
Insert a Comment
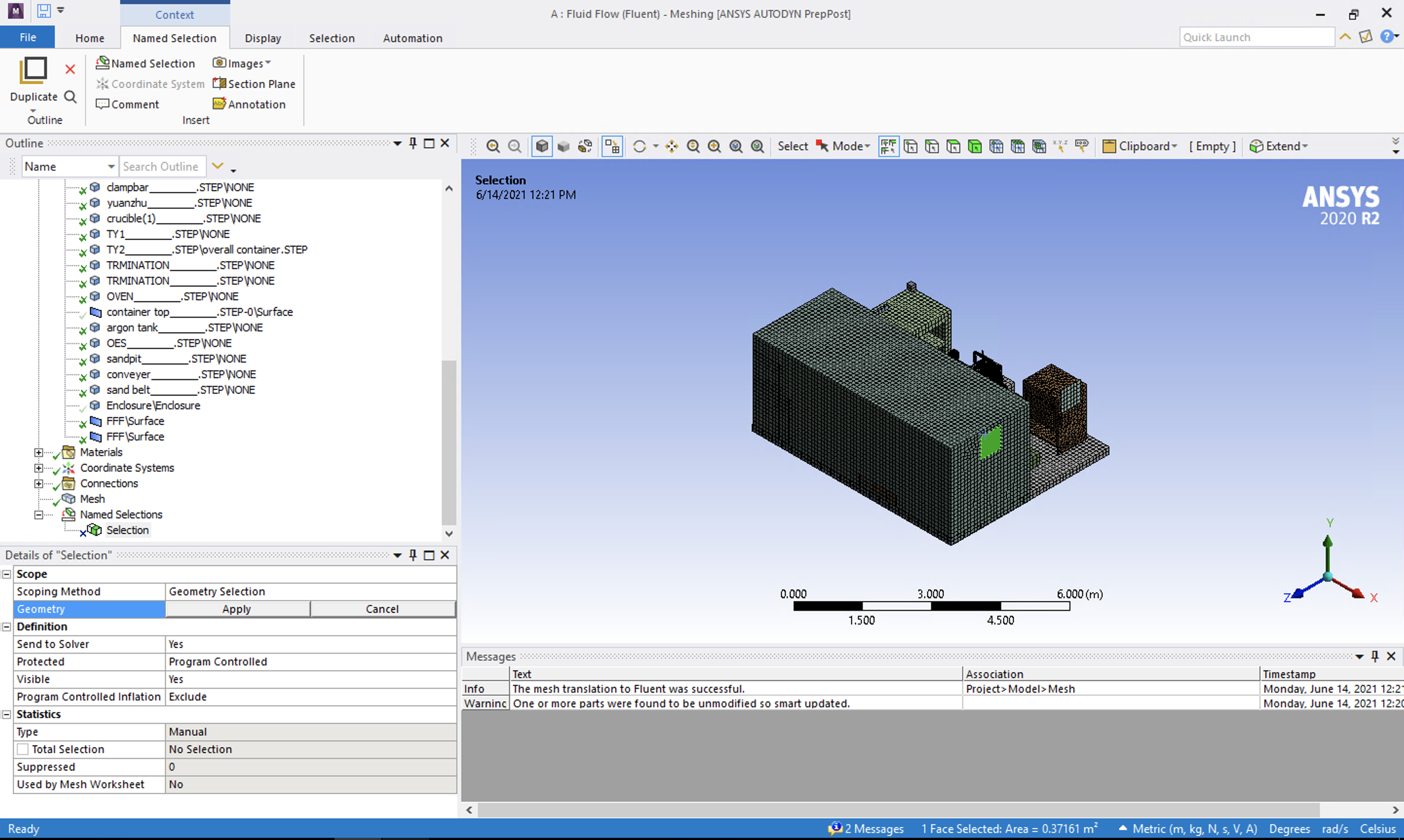[127, 104]
